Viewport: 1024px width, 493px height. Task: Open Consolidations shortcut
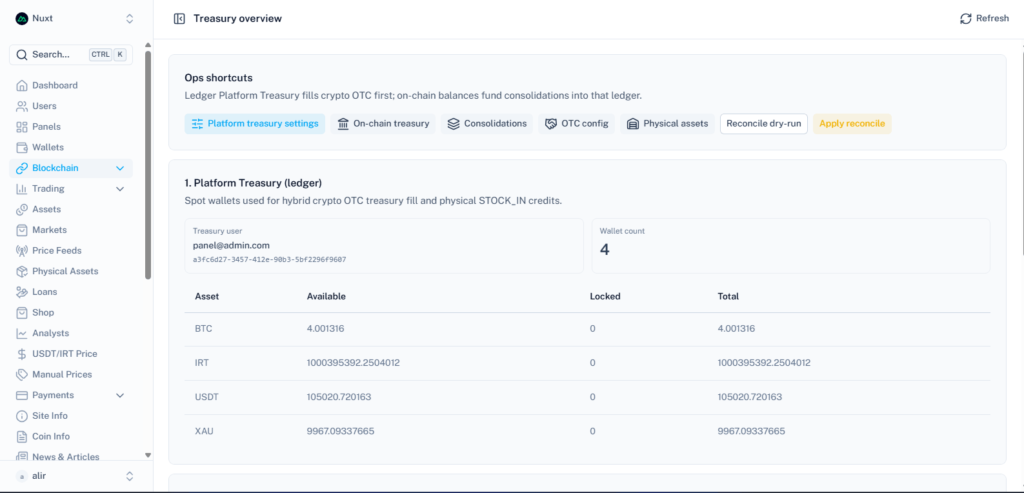point(487,123)
